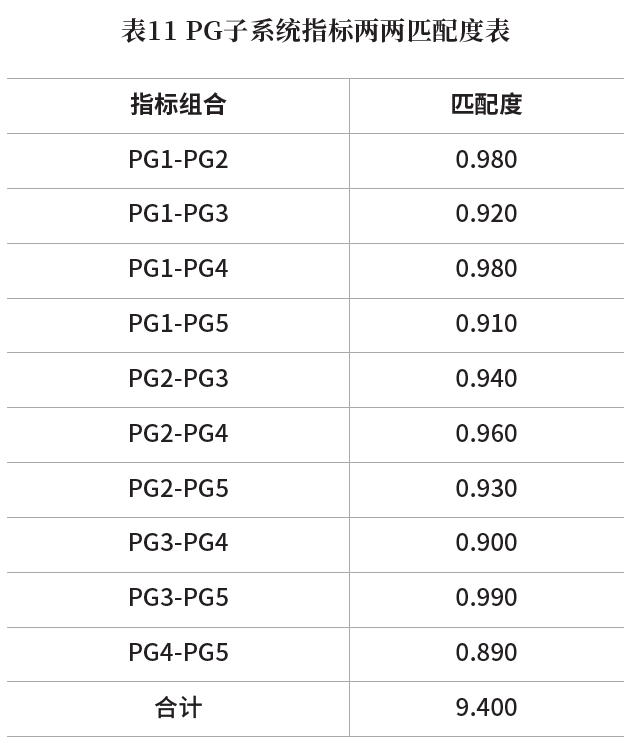The width and height of the screenshot is (633, 741).
Task: Select the total value 9.400
Action: (x=486, y=708)
